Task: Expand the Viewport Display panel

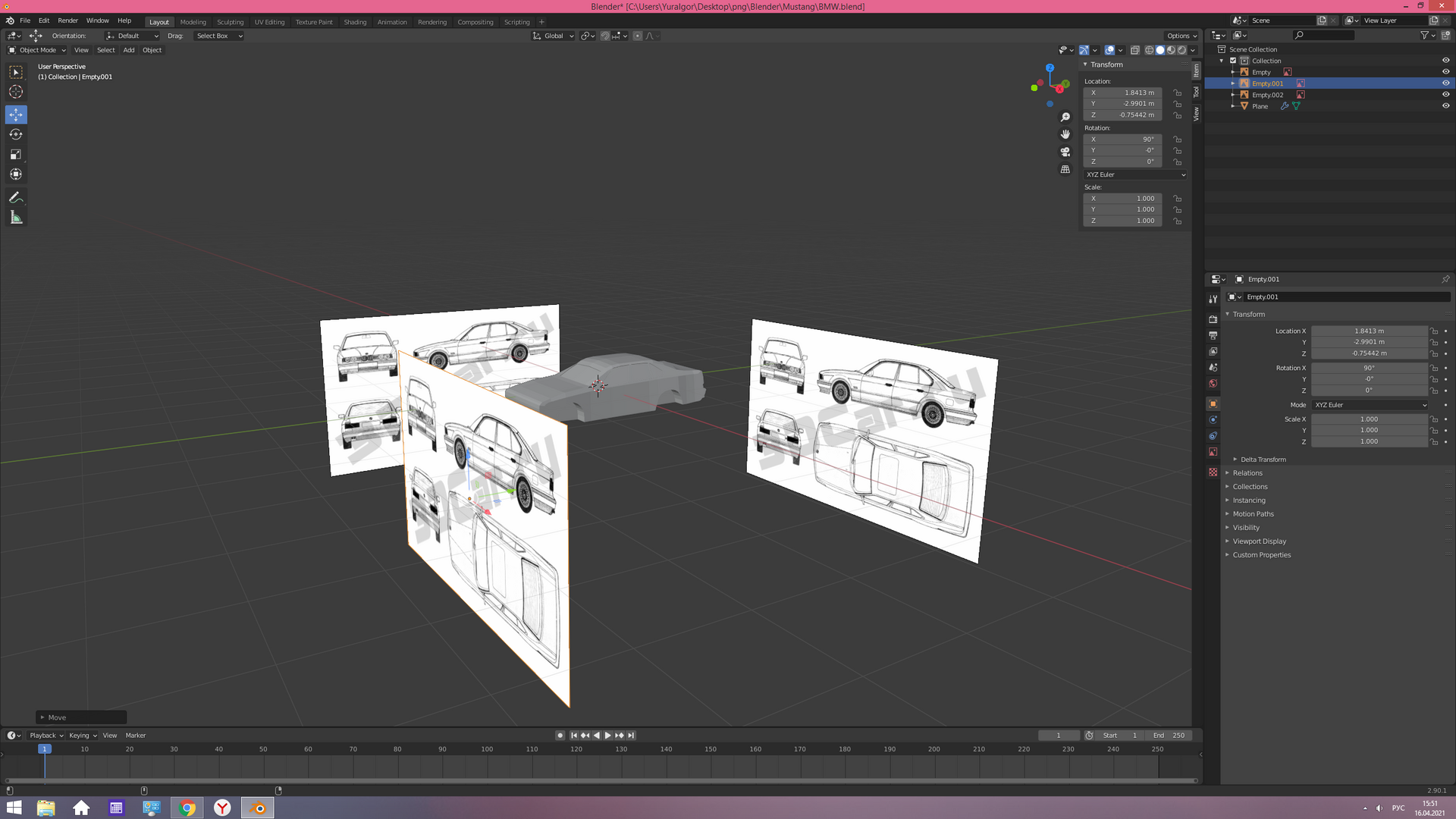Action: pos(1259,541)
